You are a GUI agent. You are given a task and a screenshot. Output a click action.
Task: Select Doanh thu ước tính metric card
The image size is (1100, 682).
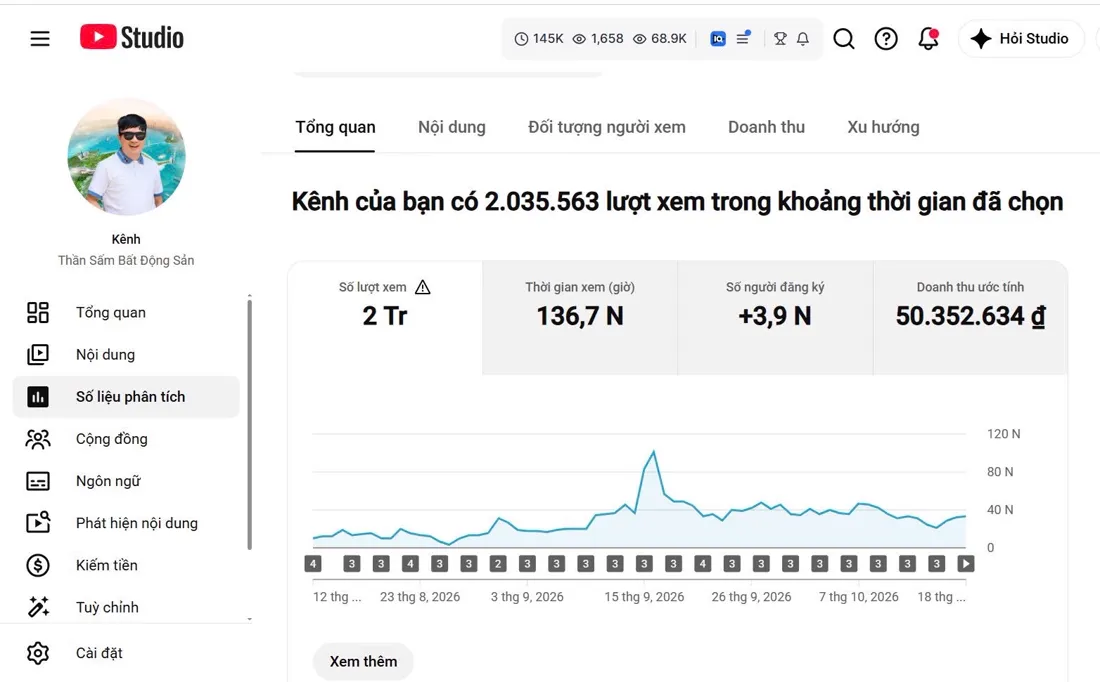click(970, 318)
